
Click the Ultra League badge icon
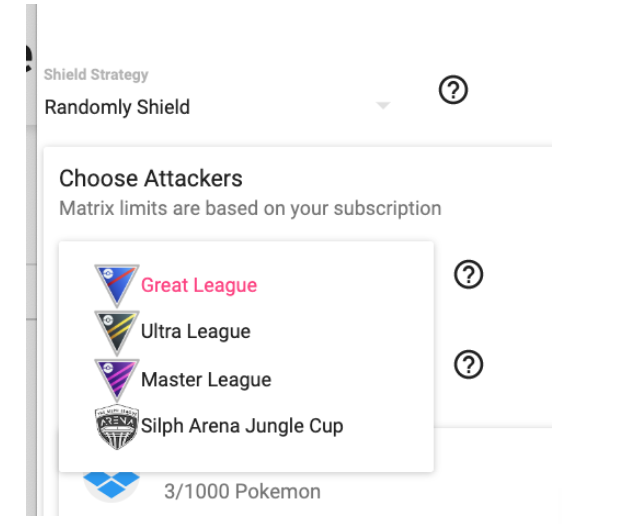(117, 332)
